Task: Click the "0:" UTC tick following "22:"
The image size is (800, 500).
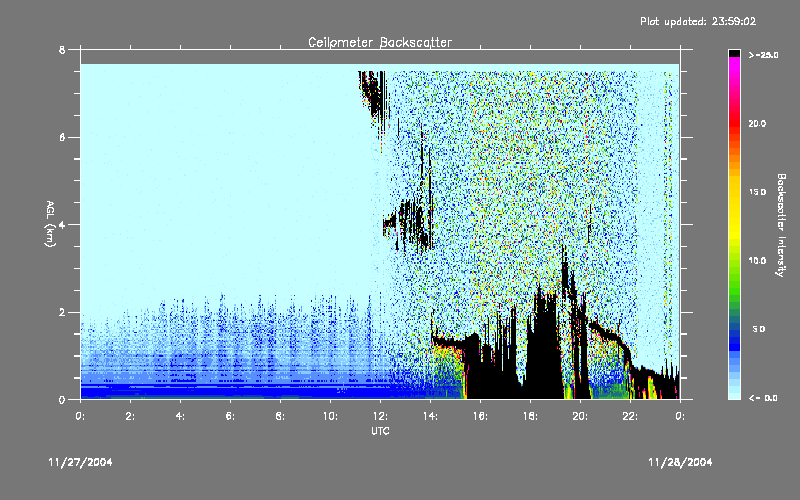Action: [680, 416]
